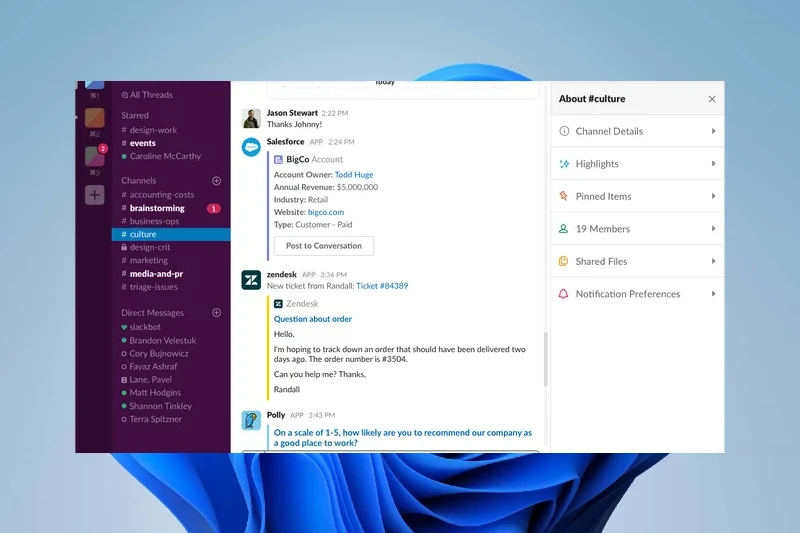Open Matt Hodgins direct message
The height and width of the screenshot is (533, 800).
[x=151, y=393]
